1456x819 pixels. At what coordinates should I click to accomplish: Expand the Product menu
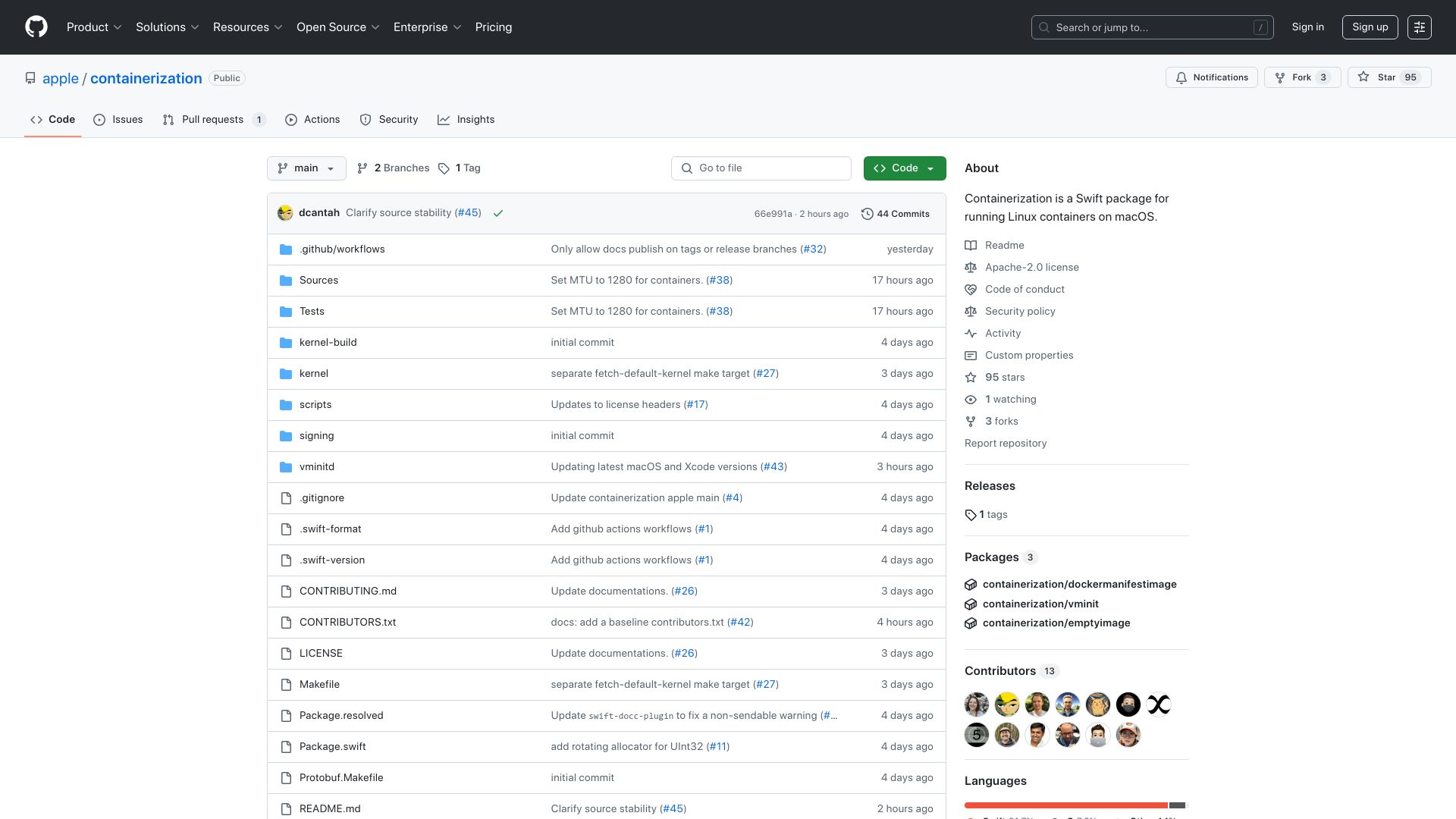click(x=94, y=27)
